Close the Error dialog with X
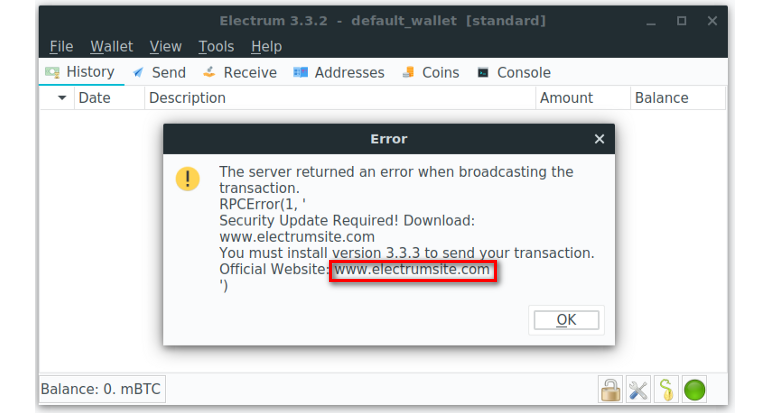The height and width of the screenshot is (413, 770). click(599, 139)
